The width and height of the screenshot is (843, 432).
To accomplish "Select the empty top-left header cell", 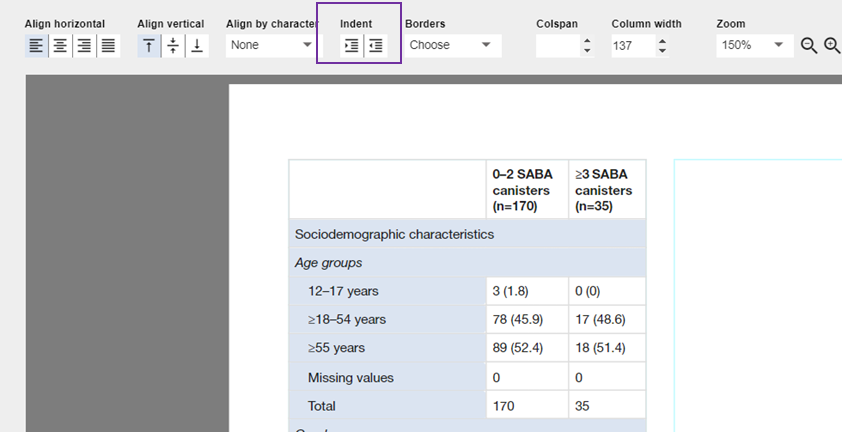I will coord(388,190).
